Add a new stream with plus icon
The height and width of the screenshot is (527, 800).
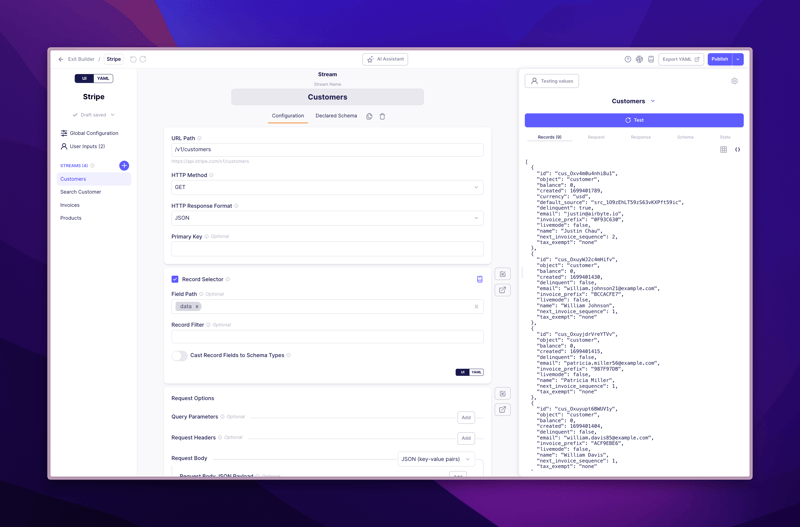124,165
